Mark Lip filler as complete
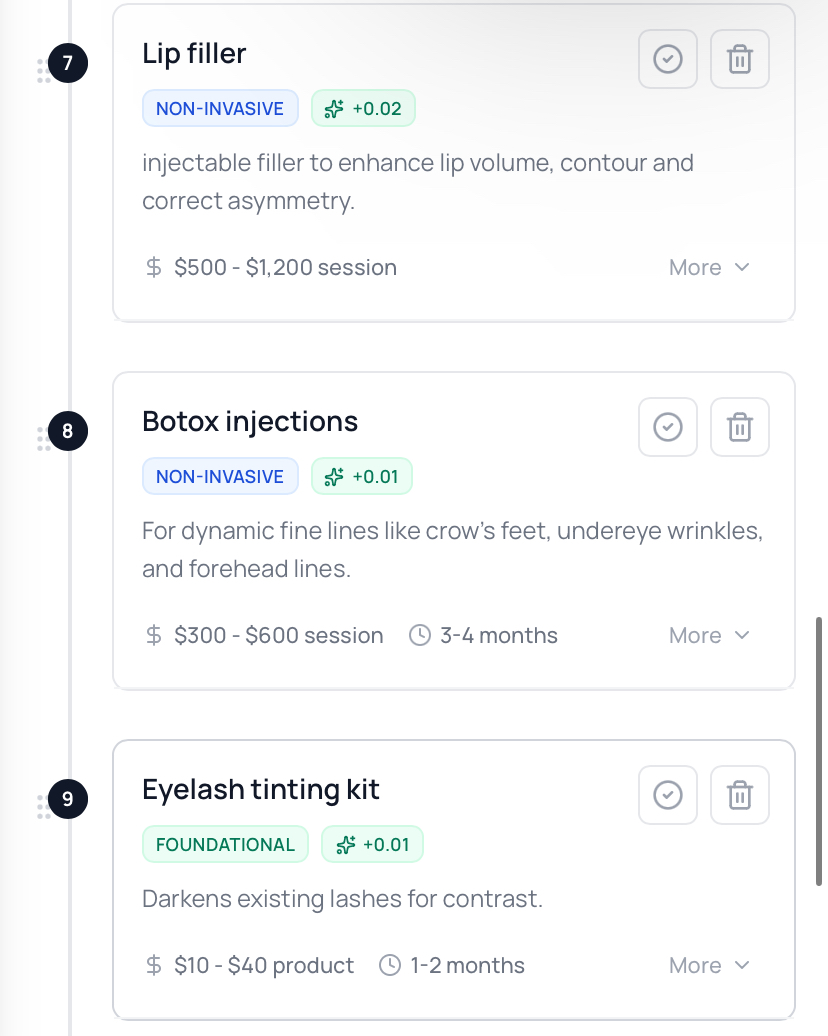 (667, 60)
